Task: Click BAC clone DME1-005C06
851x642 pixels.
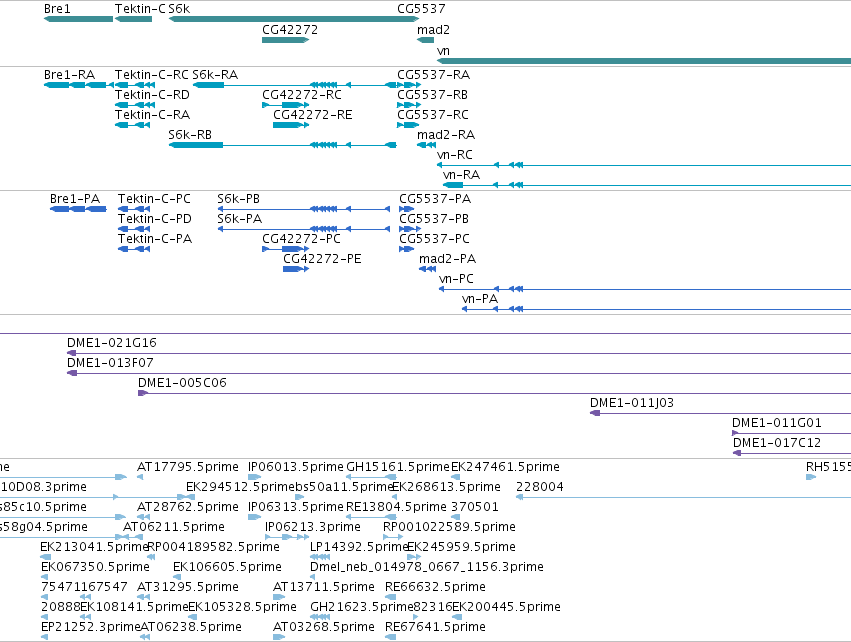Action: pyautogui.click(x=182, y=383)
